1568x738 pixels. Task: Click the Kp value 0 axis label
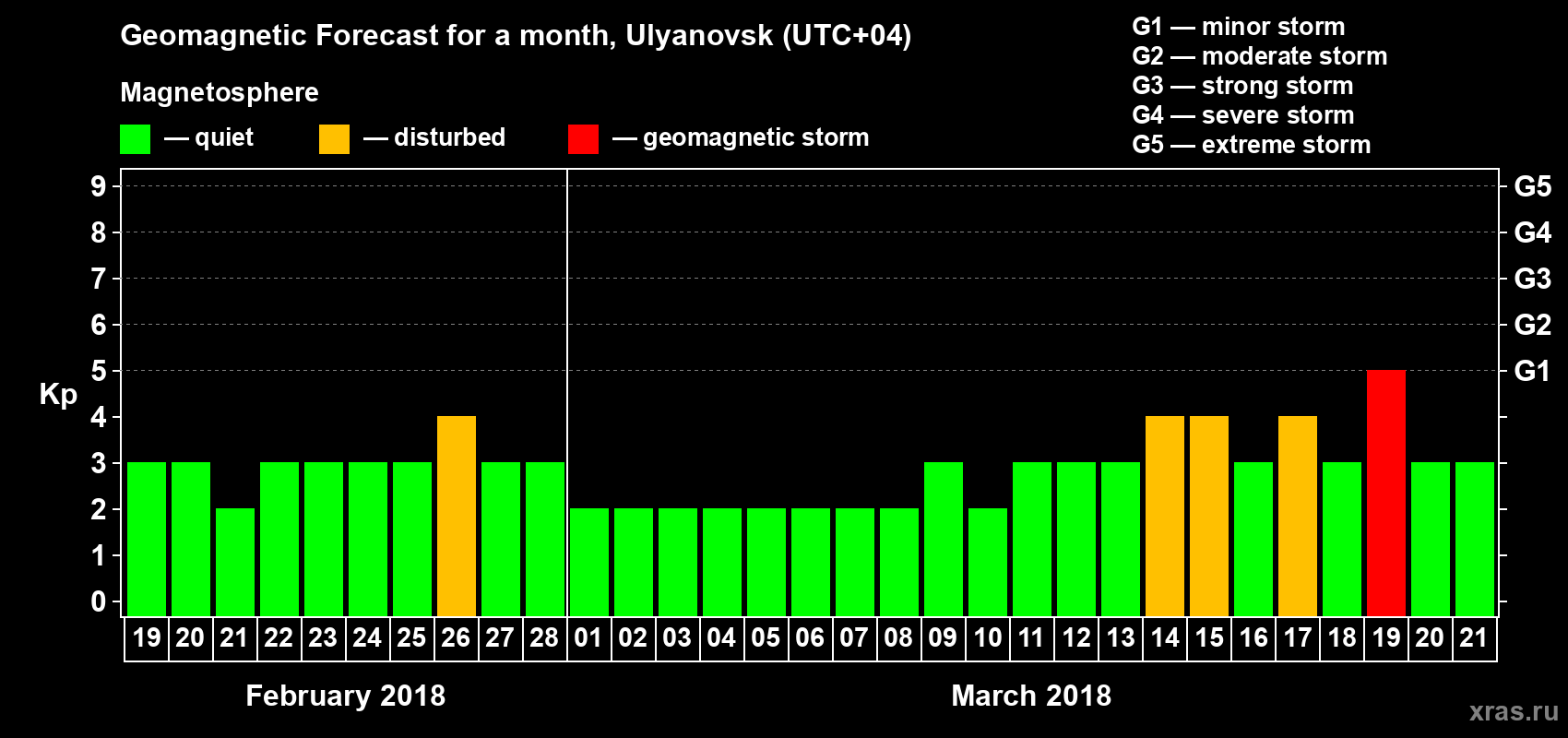point(99,601)
